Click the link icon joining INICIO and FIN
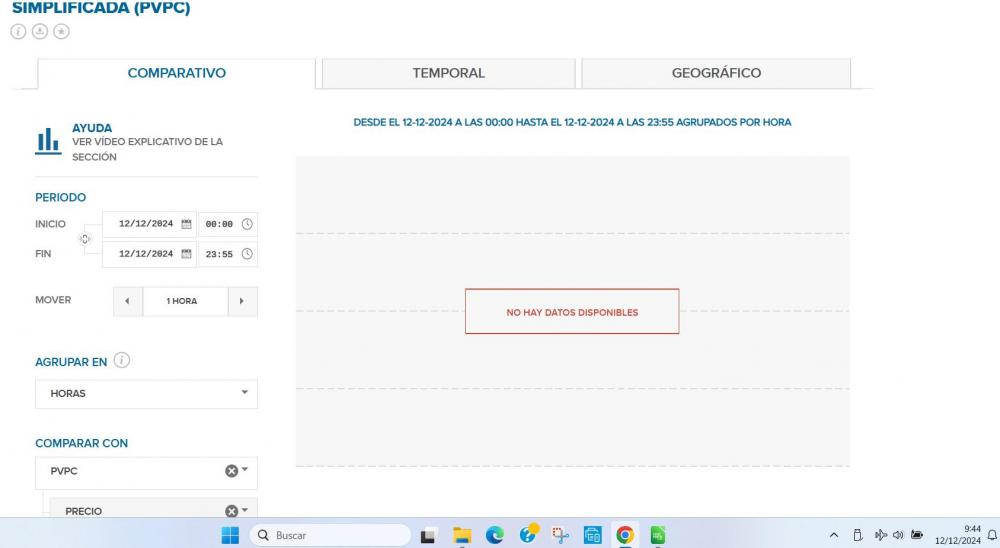 pyautogui.click(x=85, y=239)
